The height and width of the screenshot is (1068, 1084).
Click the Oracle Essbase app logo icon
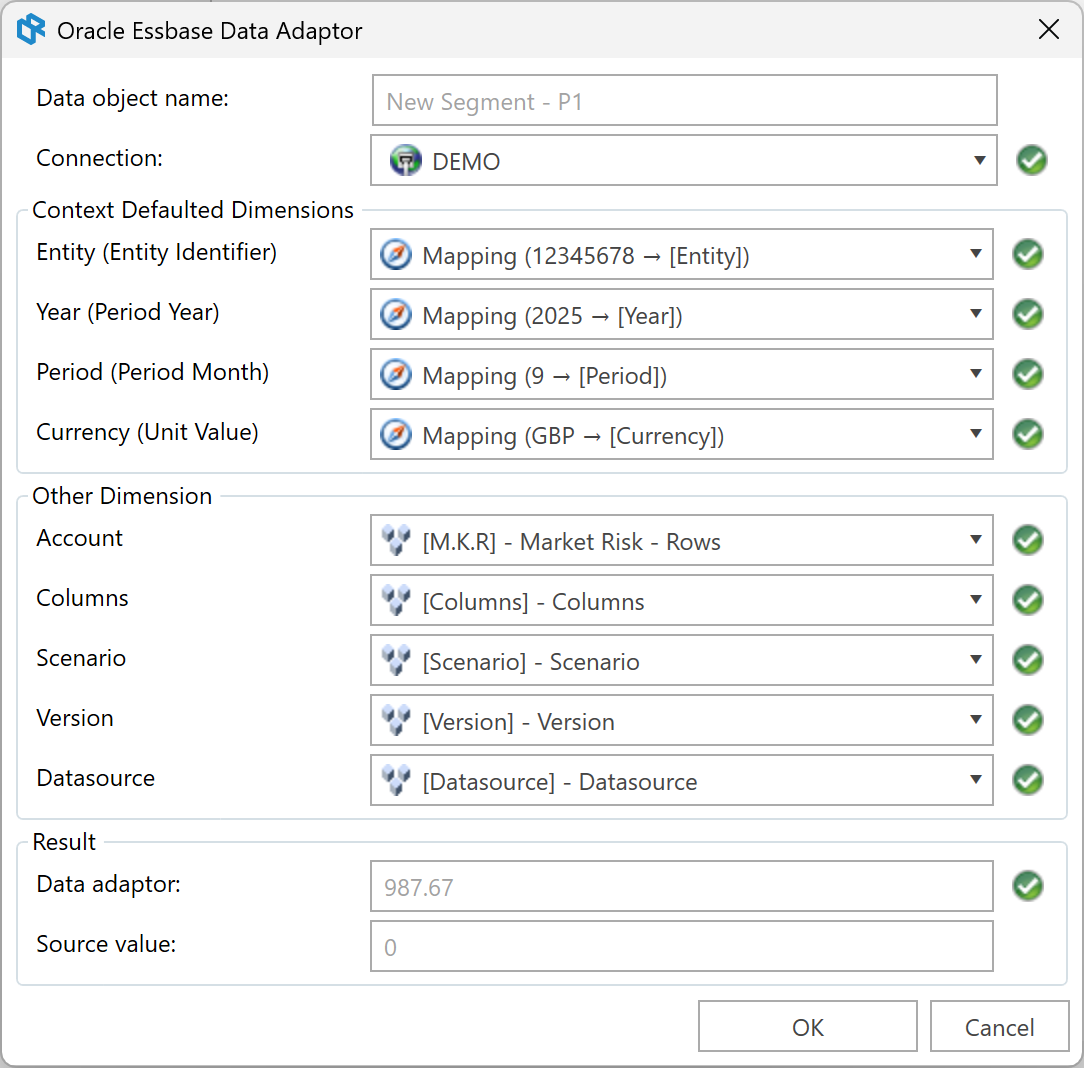click(x=31, y=30)
